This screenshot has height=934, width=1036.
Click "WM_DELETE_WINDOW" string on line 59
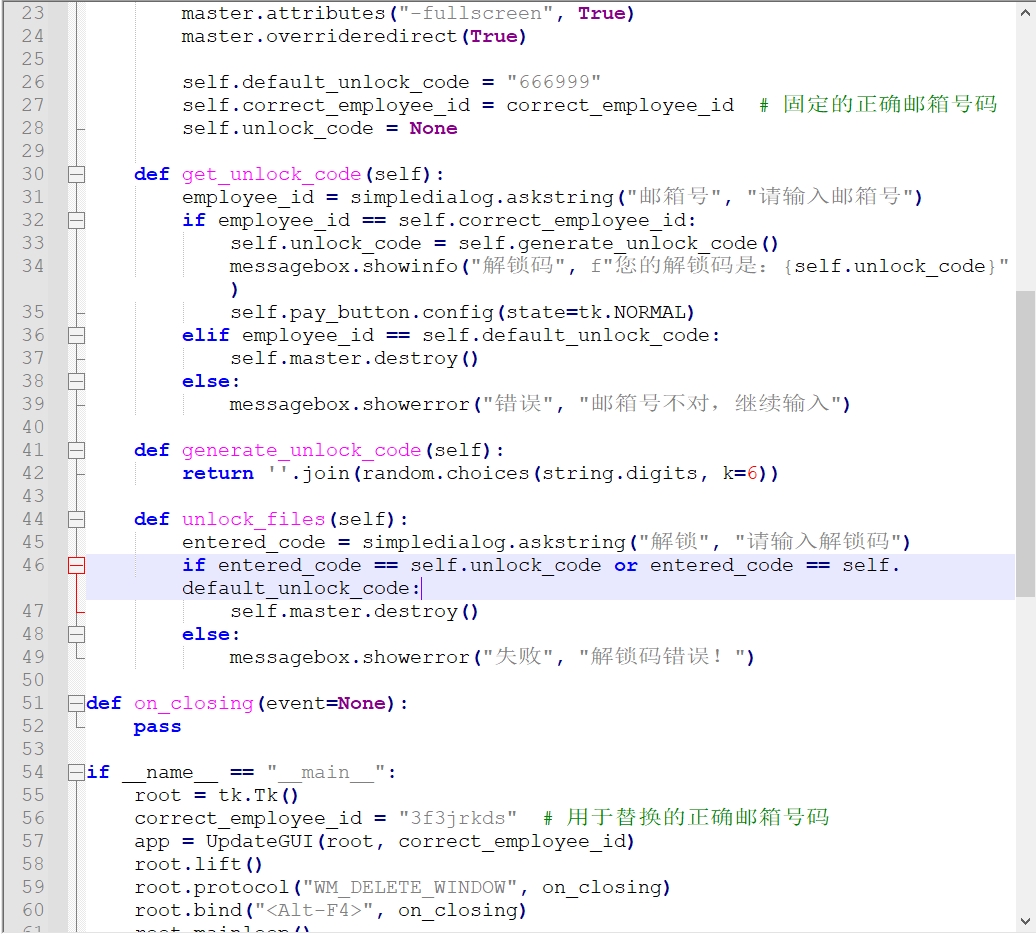[x=409, y=887]
